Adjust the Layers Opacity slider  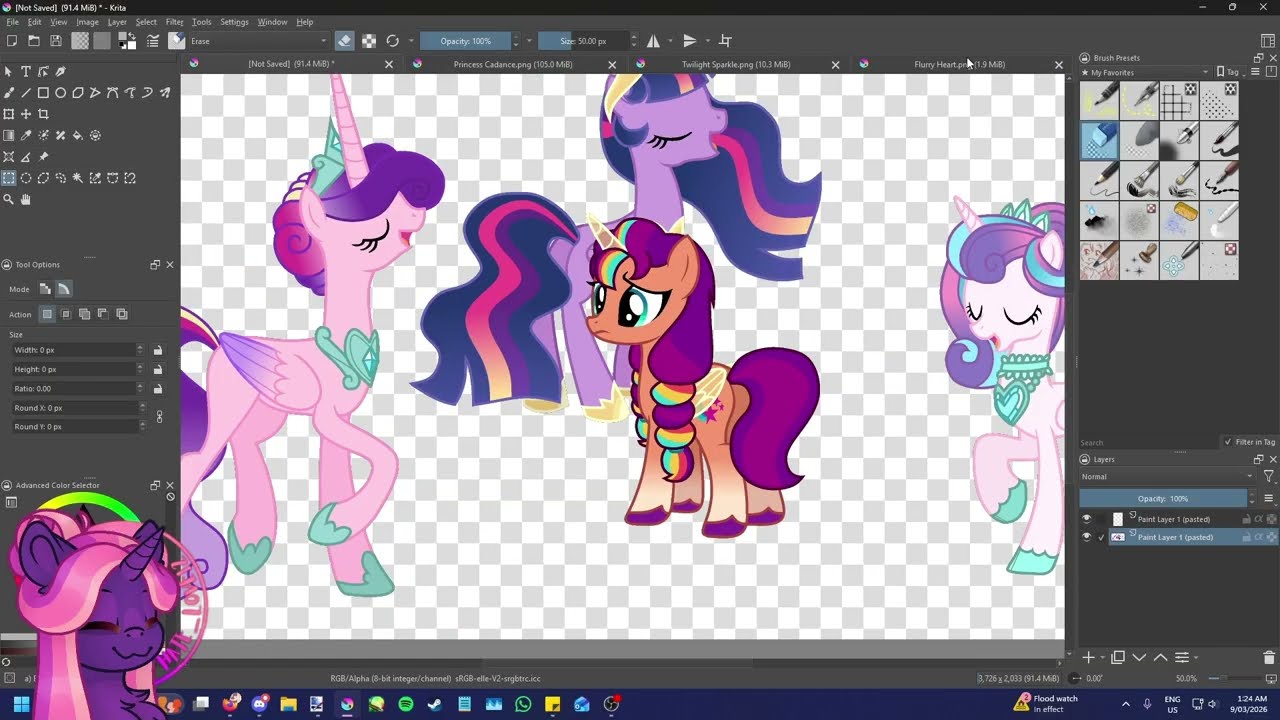[1163, 498]
